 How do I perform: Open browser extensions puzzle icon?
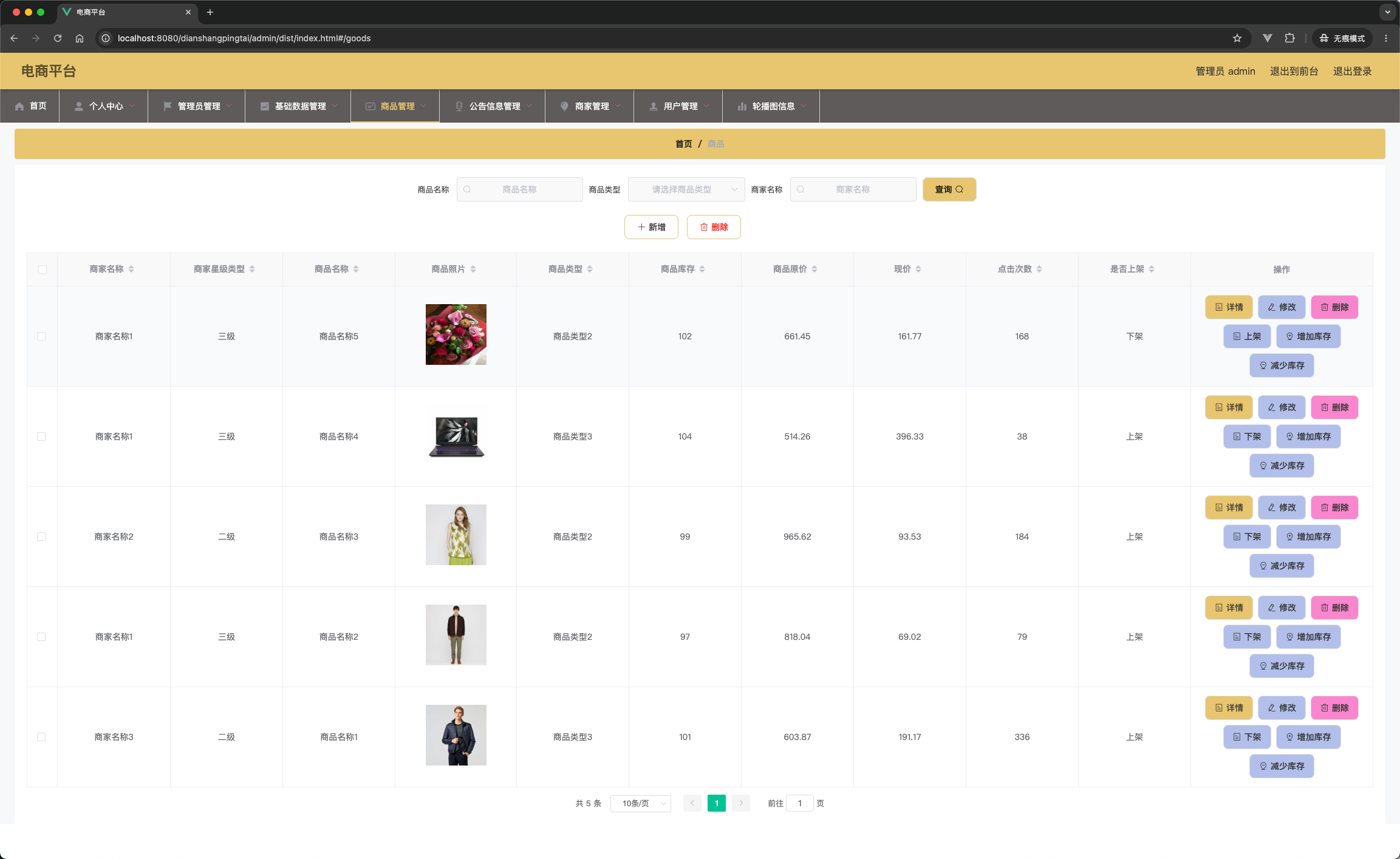(1289, 38)
